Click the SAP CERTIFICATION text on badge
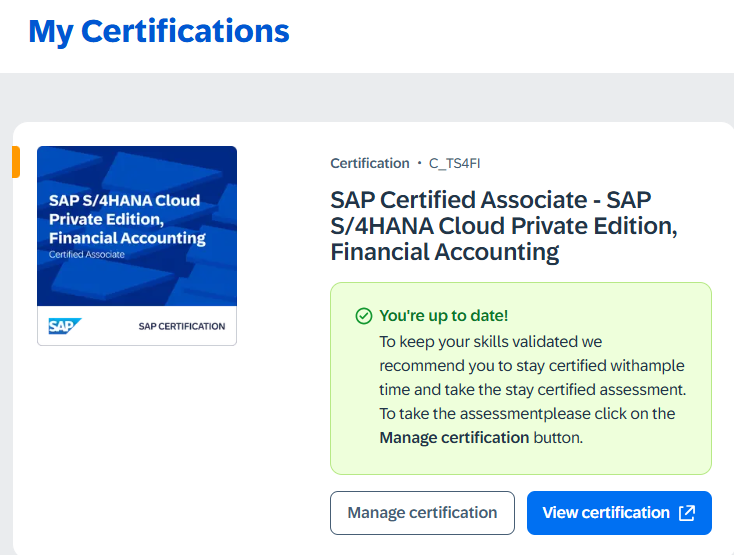The height and width of the screenshot is (555, 734). point(181,326)
